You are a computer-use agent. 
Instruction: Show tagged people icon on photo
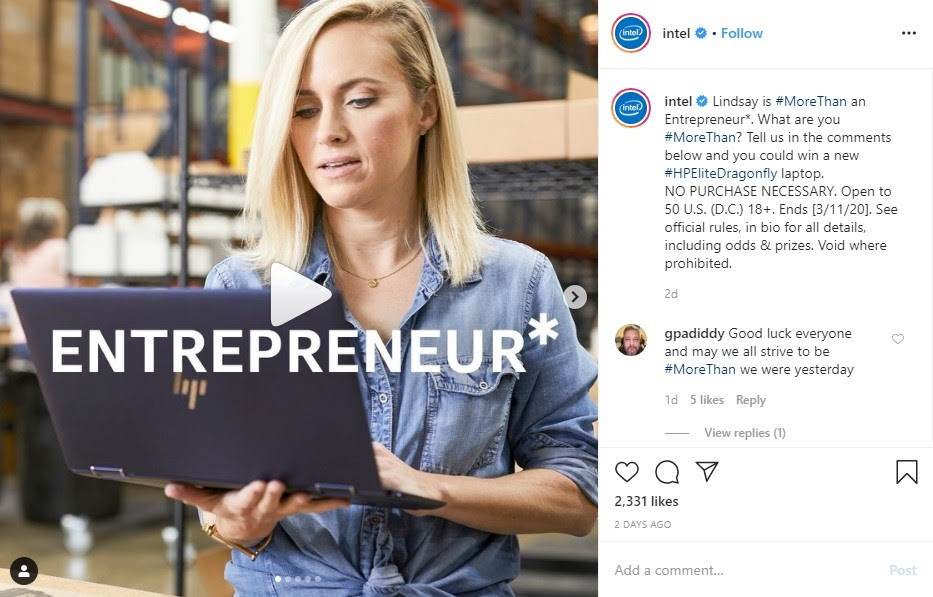(x=24, y=571)
